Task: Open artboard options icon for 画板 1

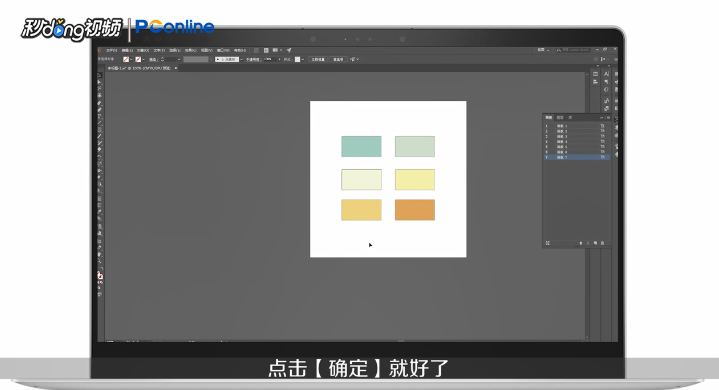Action: pos(603,126)
